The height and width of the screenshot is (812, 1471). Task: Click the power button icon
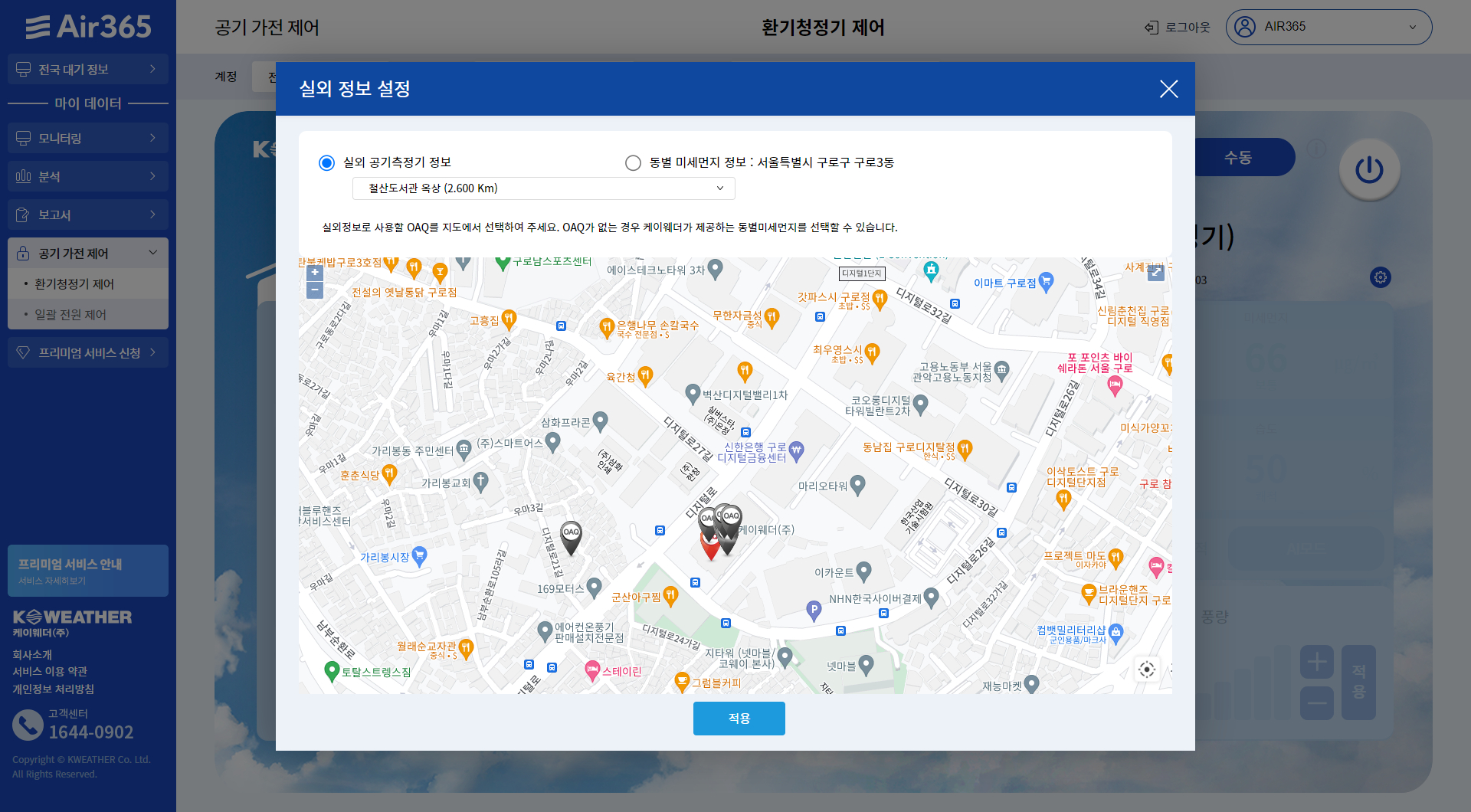[x=1369, y=170]
